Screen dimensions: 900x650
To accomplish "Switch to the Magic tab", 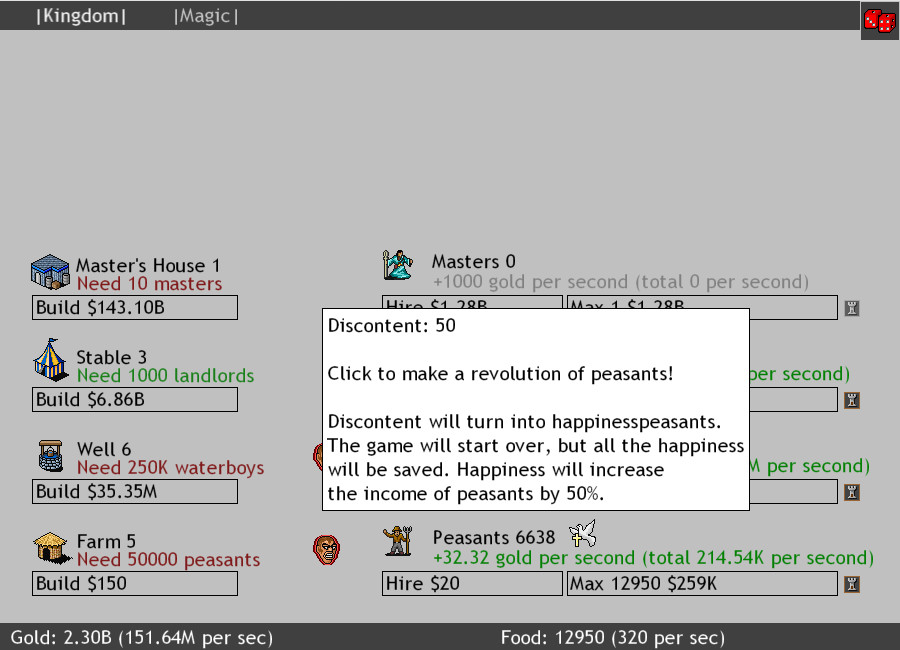I will tap(204, 15).
